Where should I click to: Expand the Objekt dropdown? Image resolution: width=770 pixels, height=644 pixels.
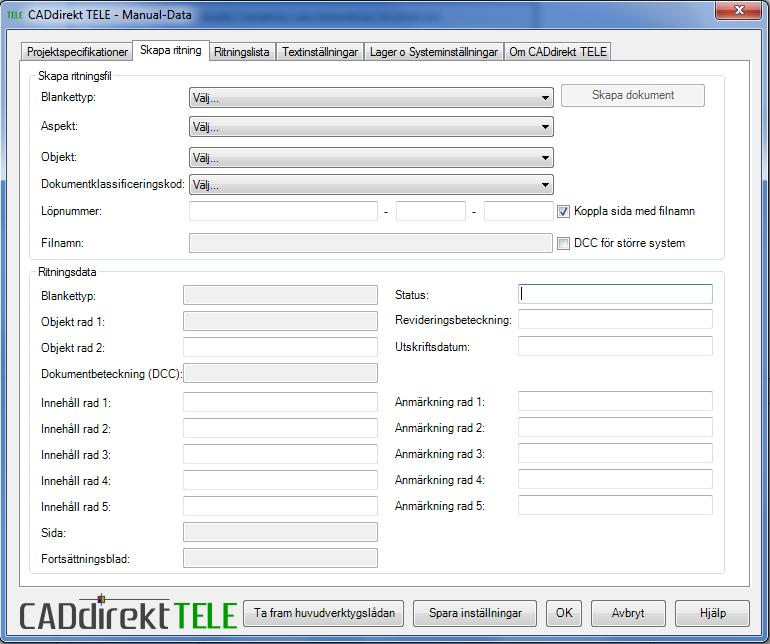click(371, 158)
